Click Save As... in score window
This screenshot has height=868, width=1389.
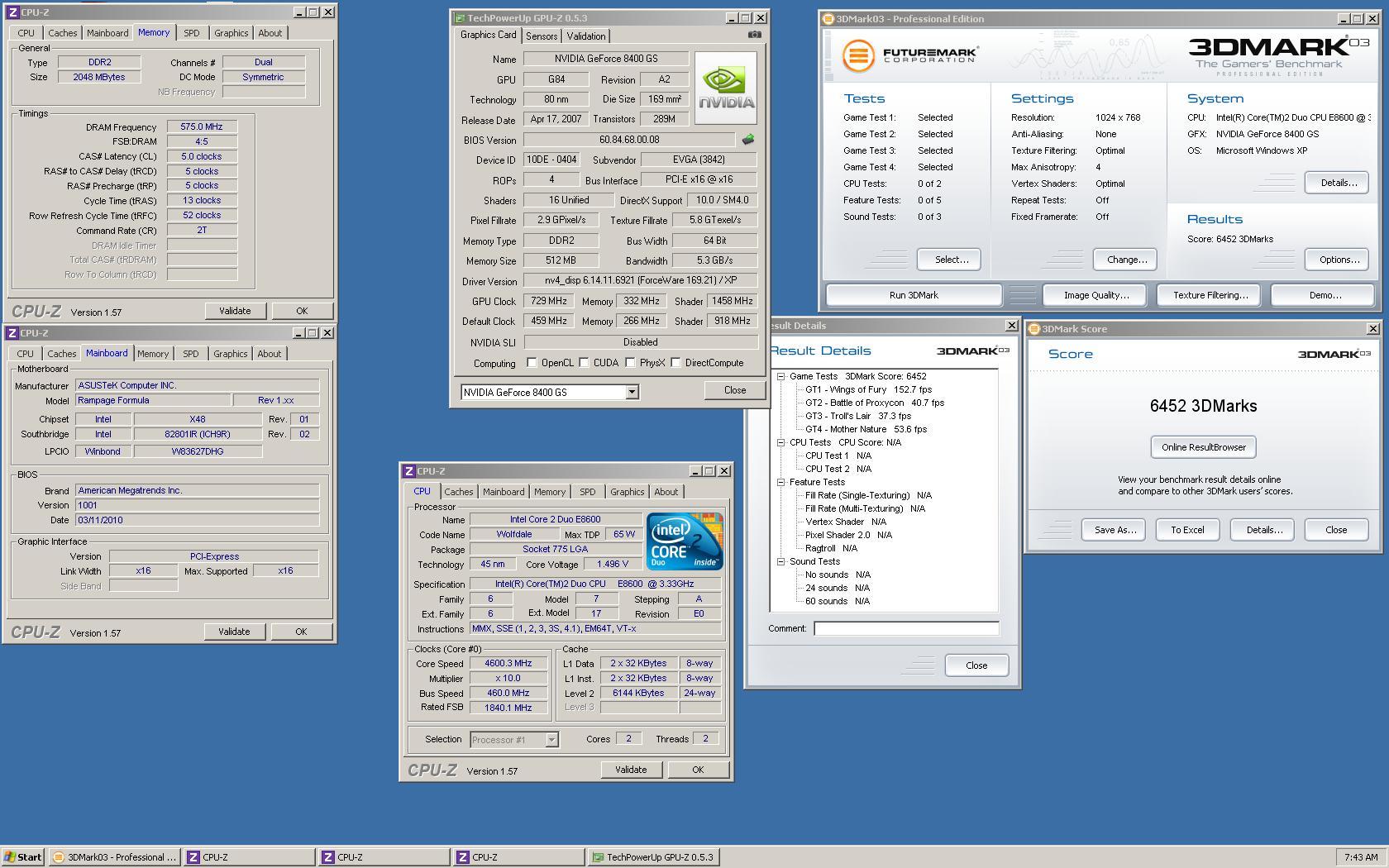pos(1115,530)
